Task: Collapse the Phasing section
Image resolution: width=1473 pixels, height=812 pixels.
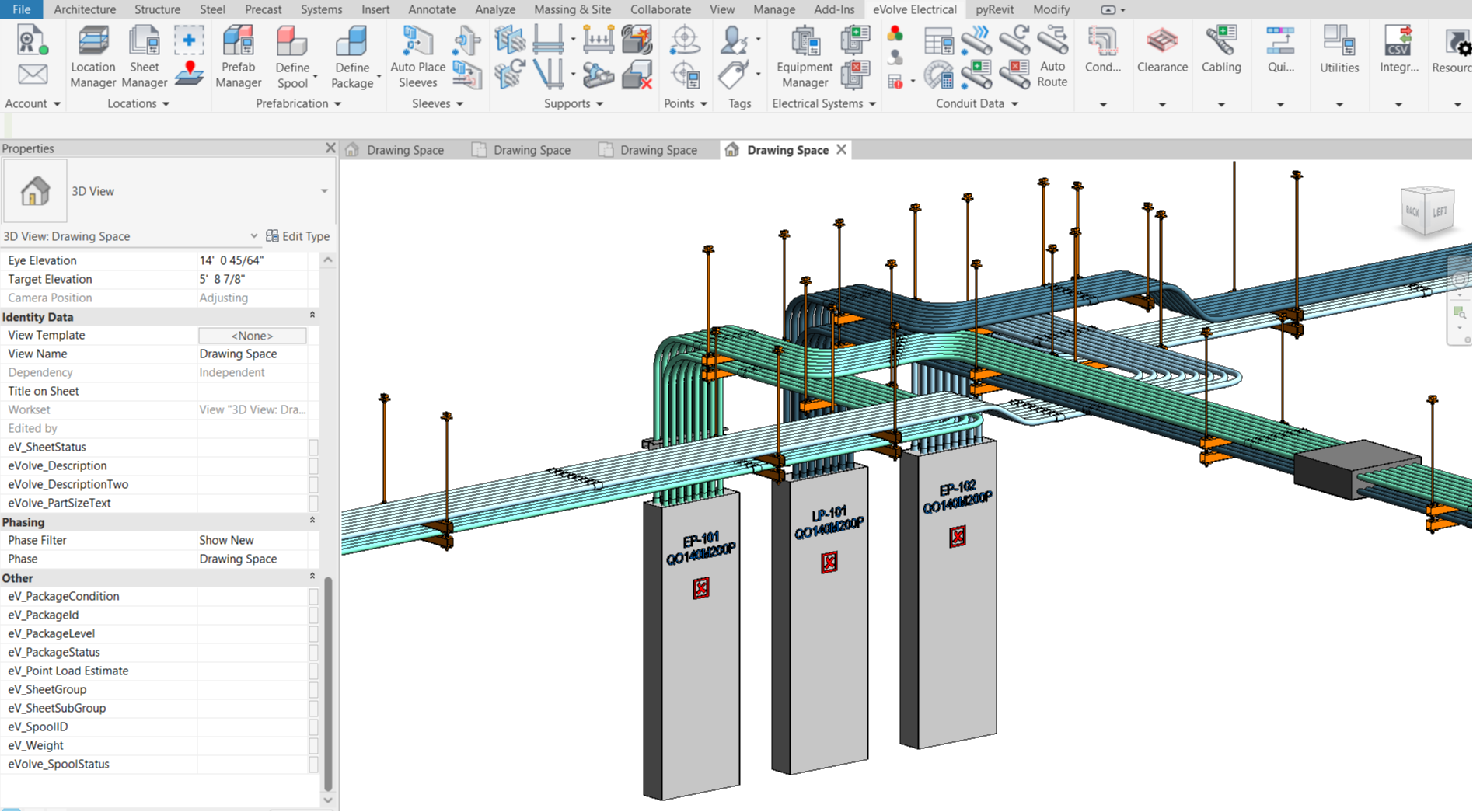Action: pos(312,521)
